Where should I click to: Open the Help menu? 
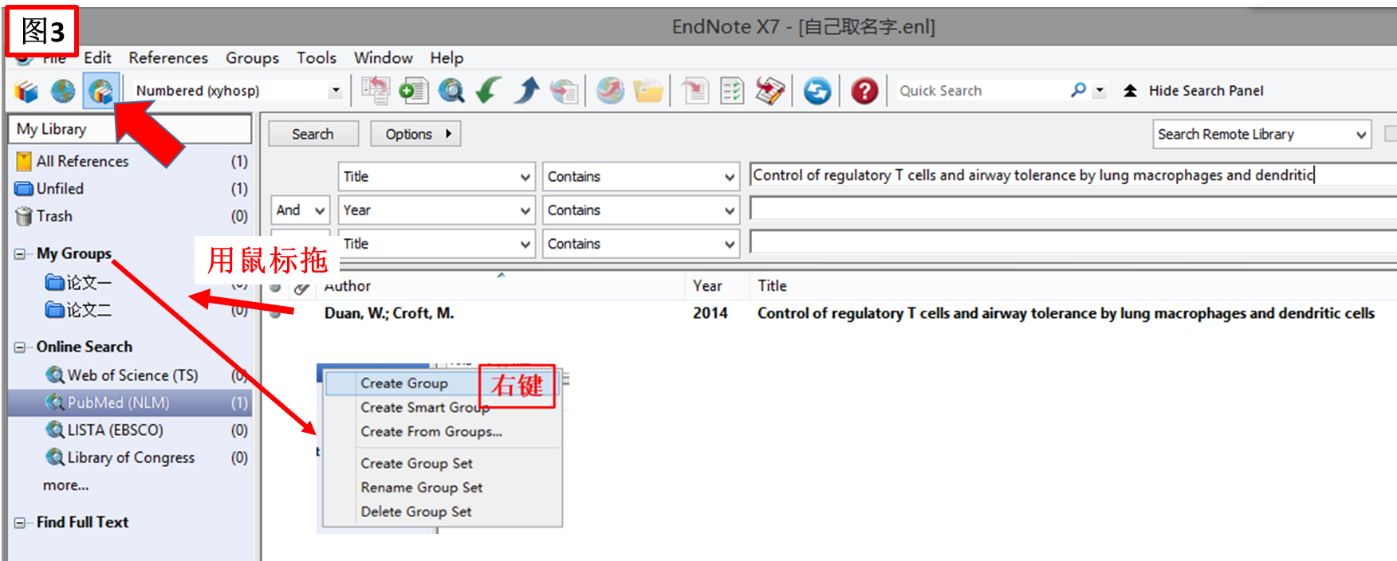(447, 58)
